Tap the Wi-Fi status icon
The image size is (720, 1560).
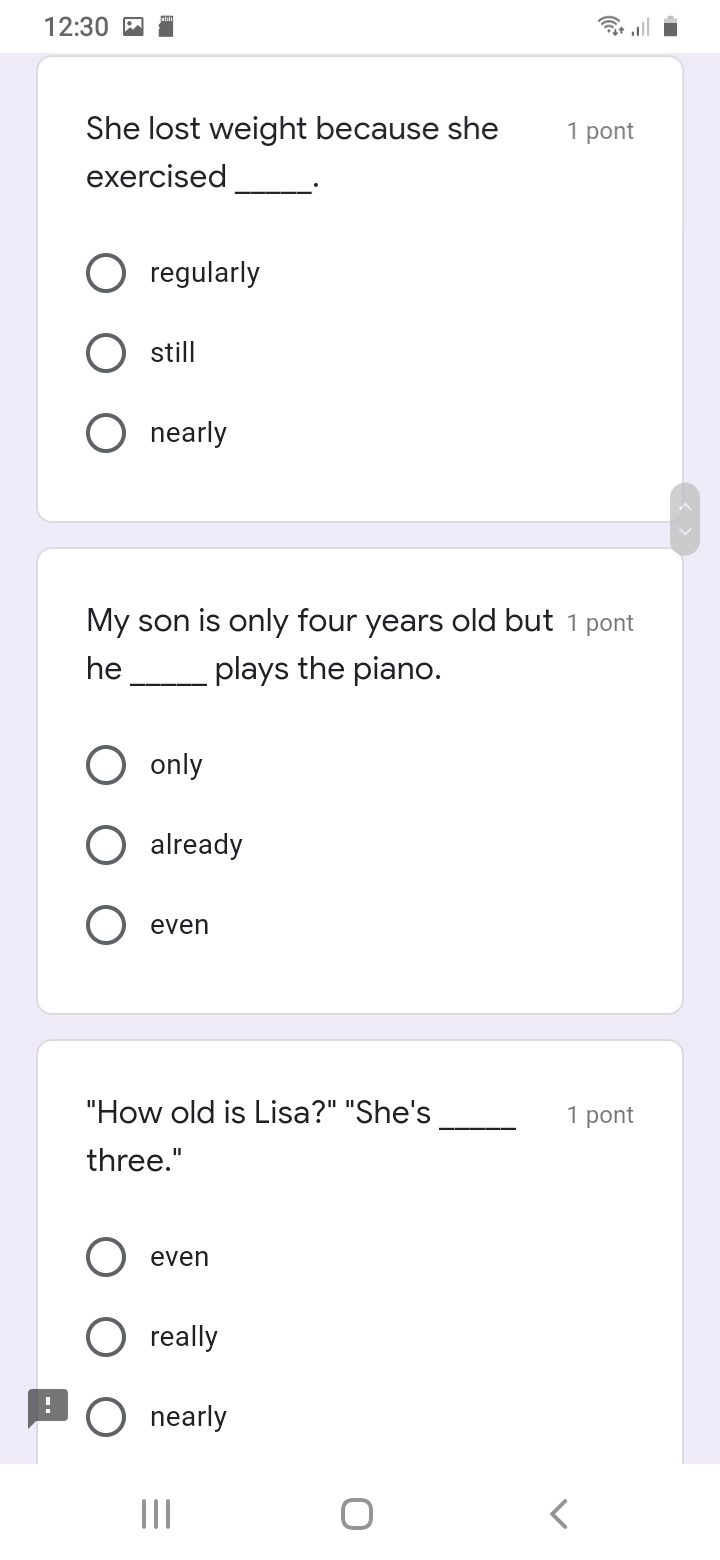[x=608, y=27]
